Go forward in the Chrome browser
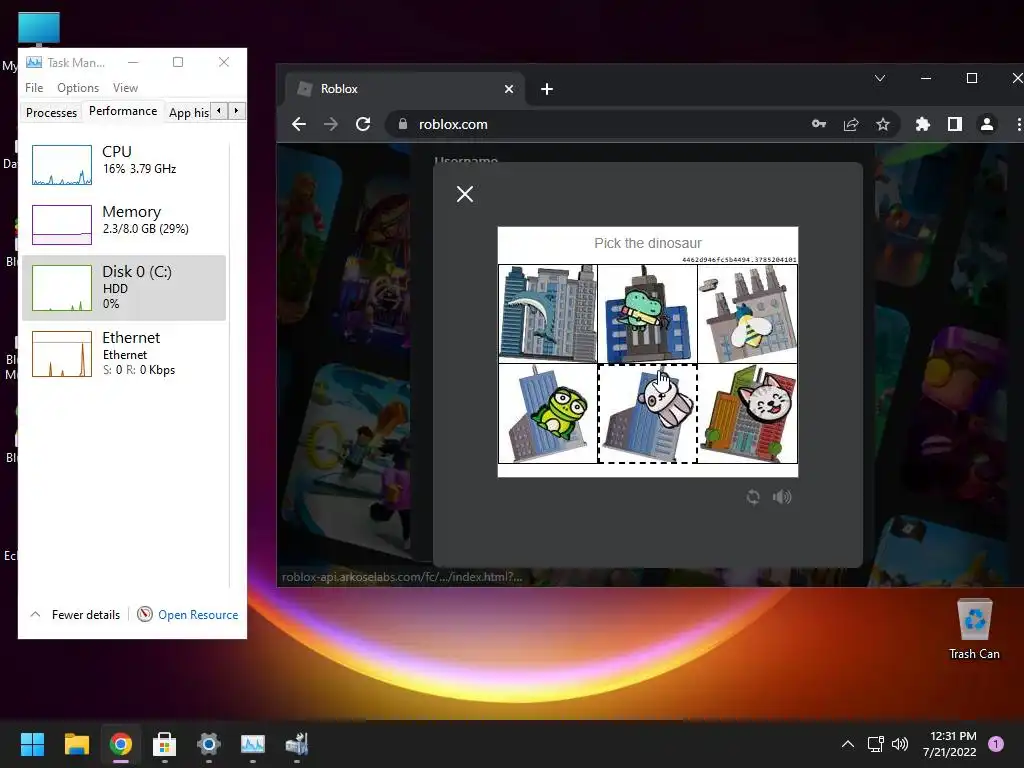 tap(331, 124)
